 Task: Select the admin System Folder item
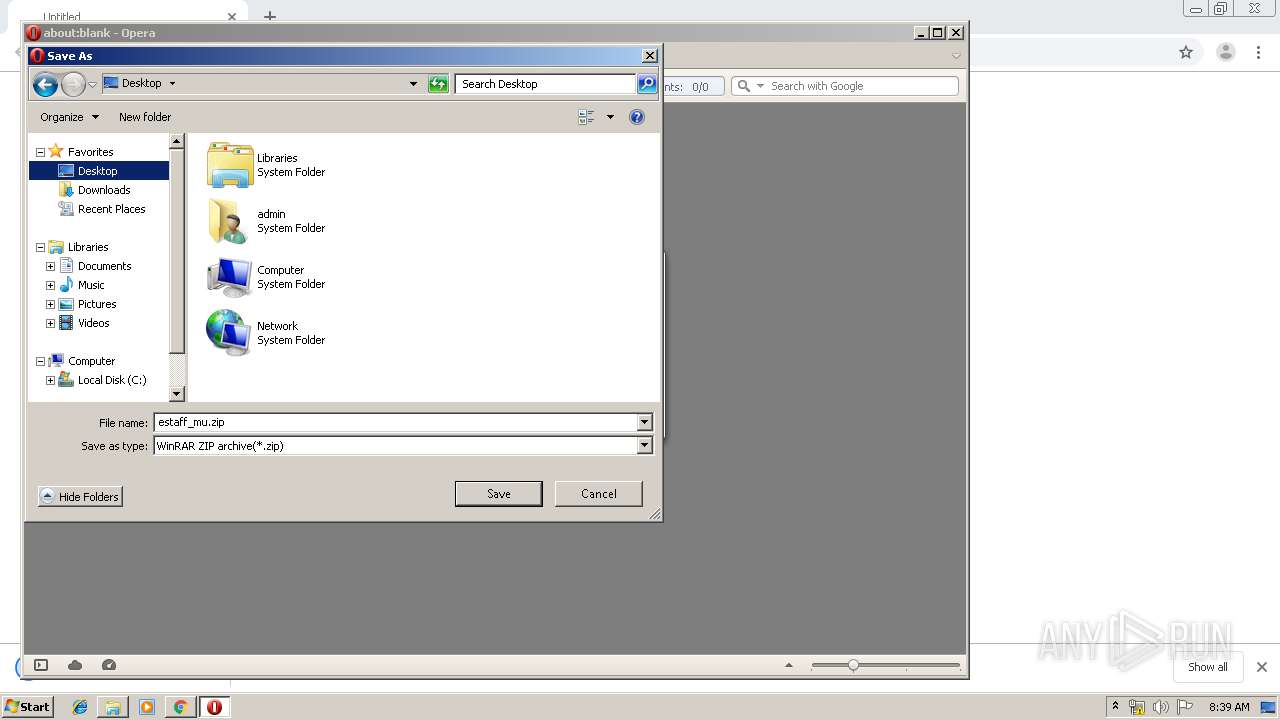pos(266,221)
